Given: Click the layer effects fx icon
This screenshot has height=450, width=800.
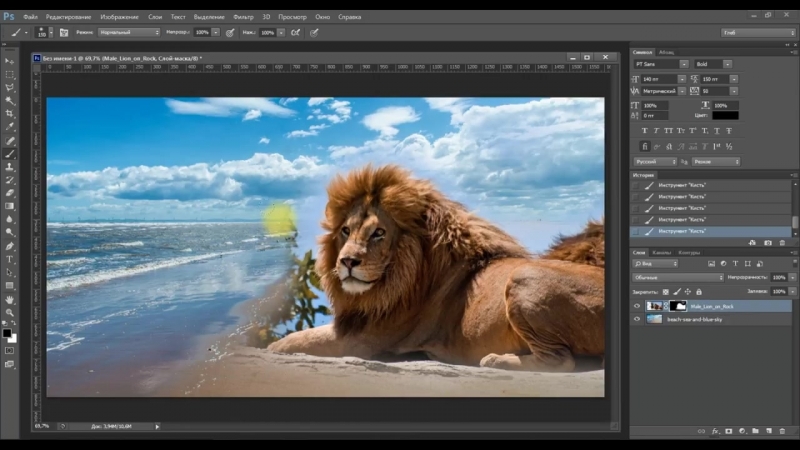Looking at the screenshot, I should click(x=715, y=431).
